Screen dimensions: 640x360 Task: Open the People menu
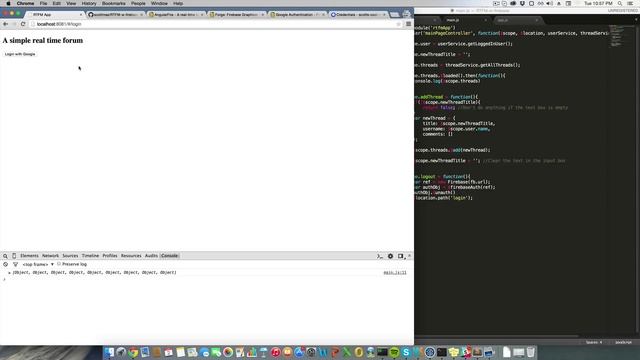tap(138, 3)
